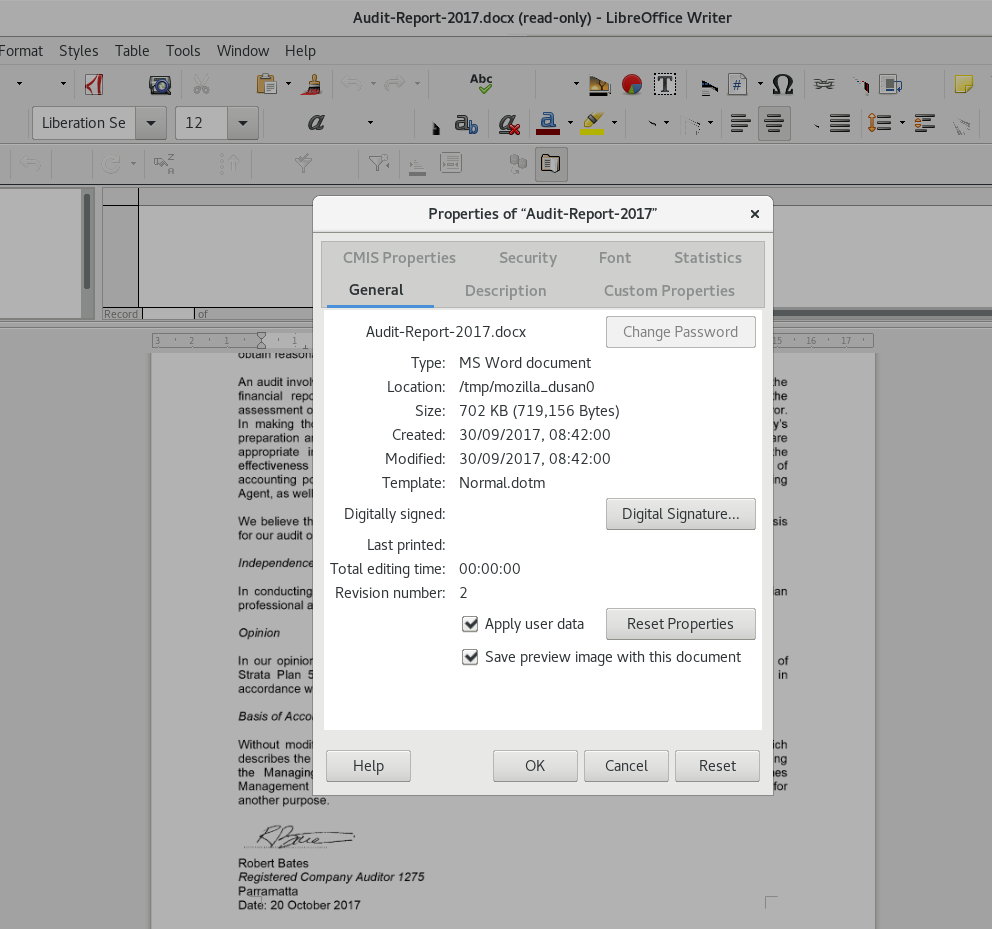Select Clone Formatting paintbrush icon
Screen dimensions: 992x929
coord(311,84)
